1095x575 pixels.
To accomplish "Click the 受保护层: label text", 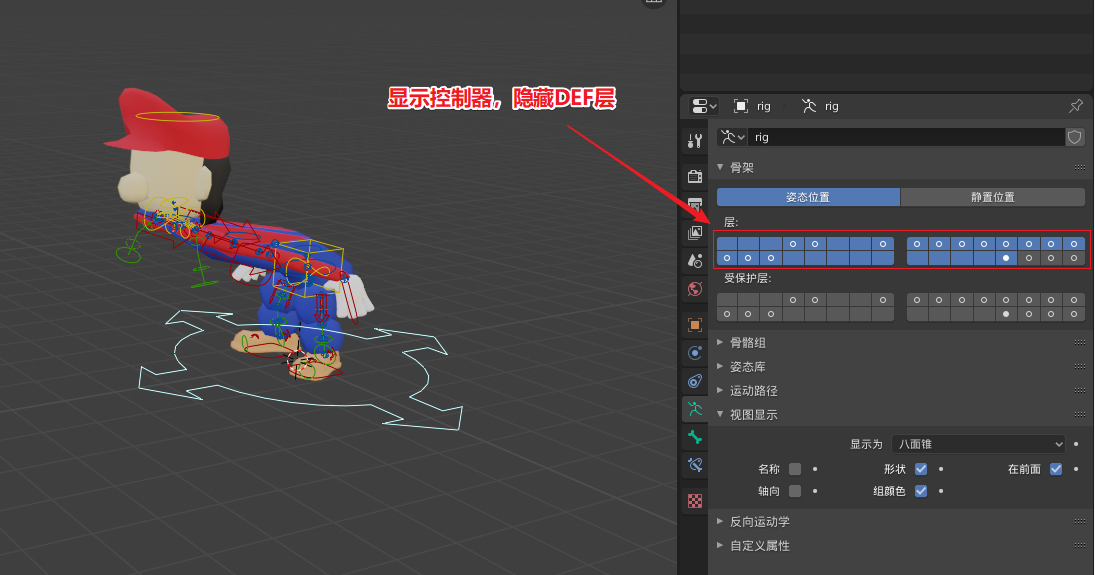I will point(747,278).
